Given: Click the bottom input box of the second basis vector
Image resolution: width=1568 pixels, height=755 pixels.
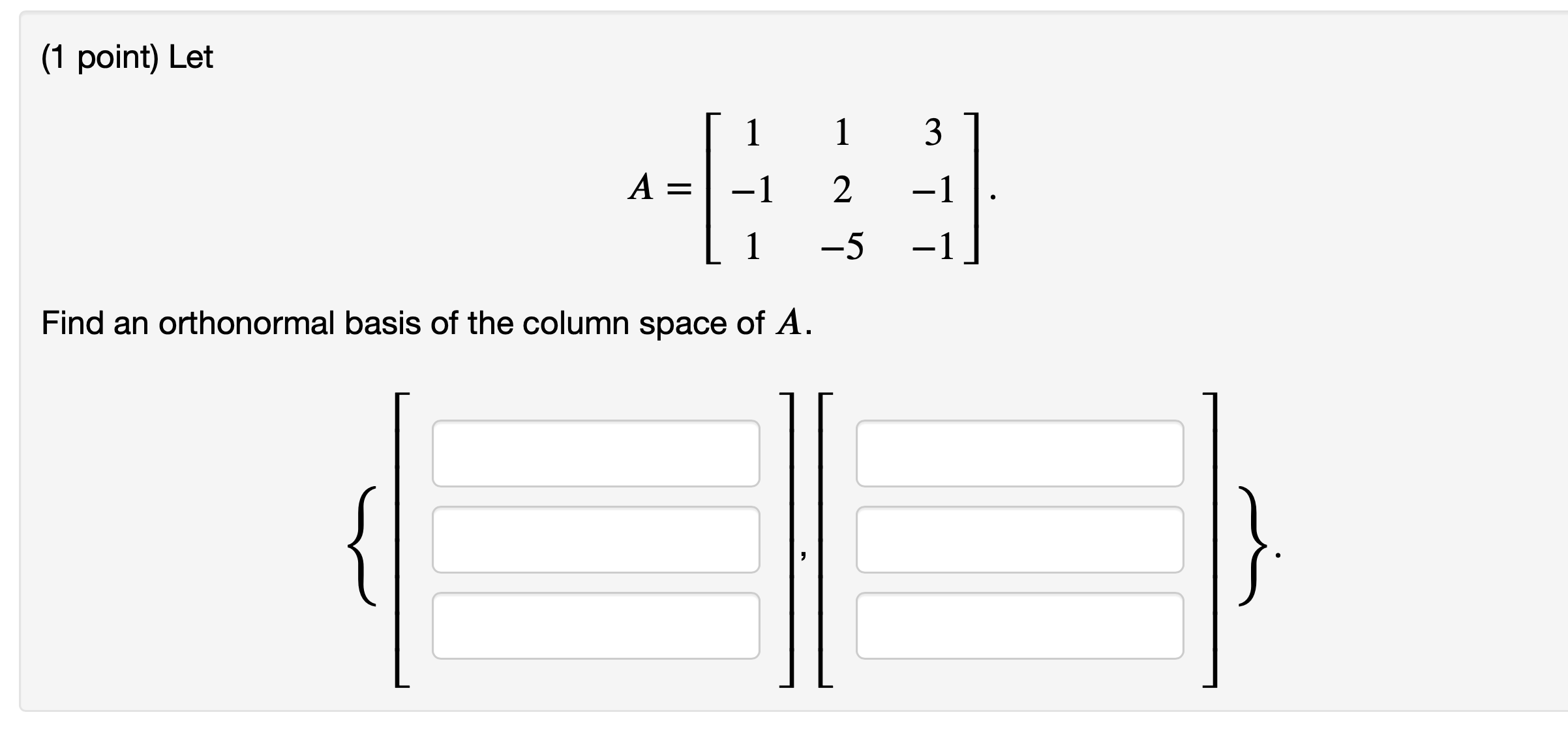Looking at the screenshot, I should click(1021, 626).
